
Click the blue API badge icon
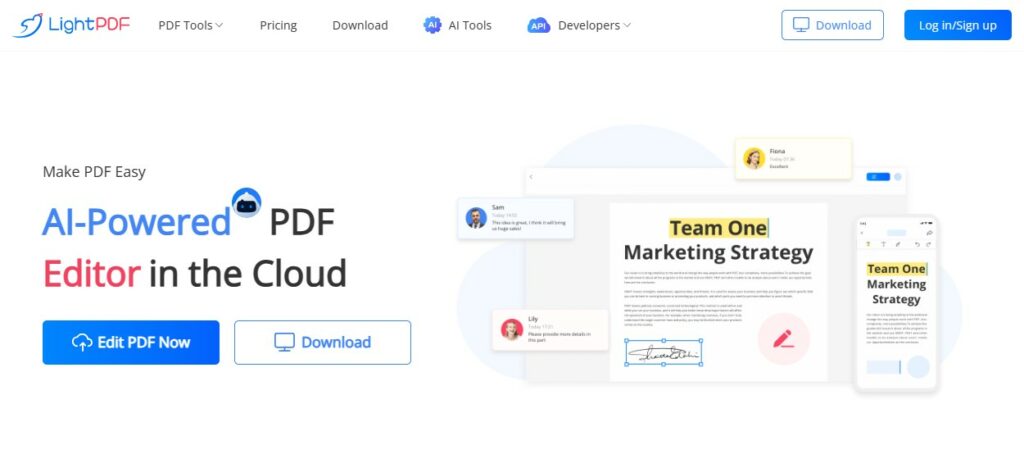(539, 25)
